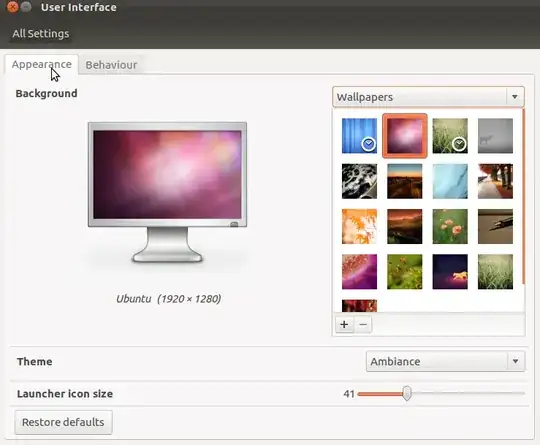The height and width of the screenshot is (445, 540).
Task: Pick the pink flowers on green wallpaper
Action: point(450,226)
